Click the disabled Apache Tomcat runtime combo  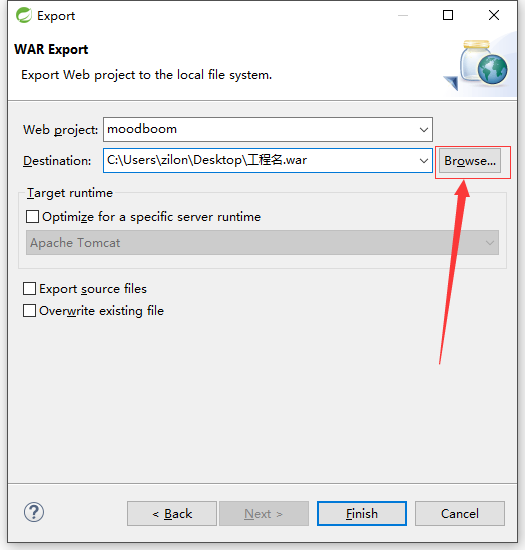coord(262,242)
